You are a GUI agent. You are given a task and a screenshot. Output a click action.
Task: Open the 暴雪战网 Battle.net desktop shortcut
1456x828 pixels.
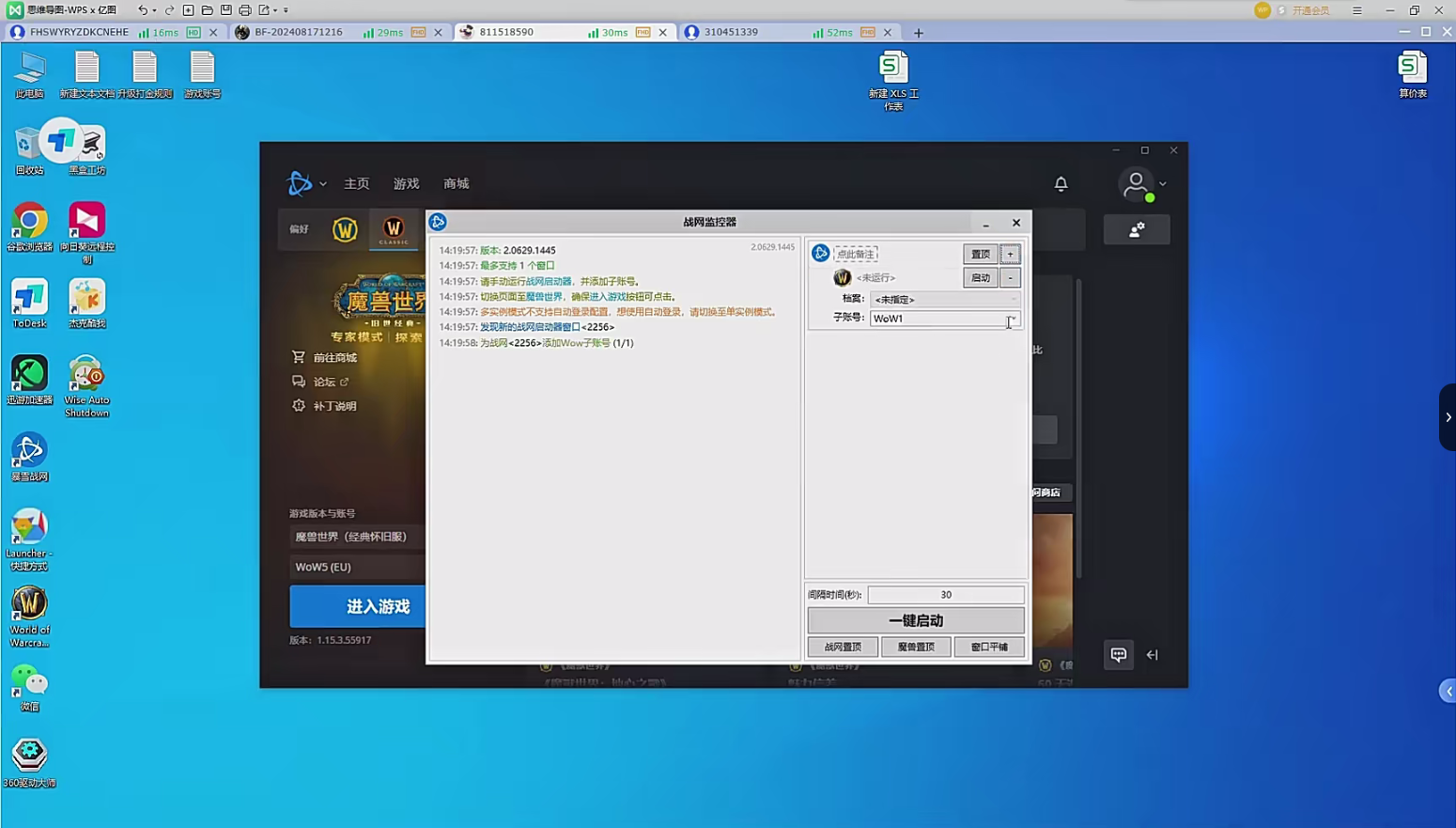tap(29, 458)
